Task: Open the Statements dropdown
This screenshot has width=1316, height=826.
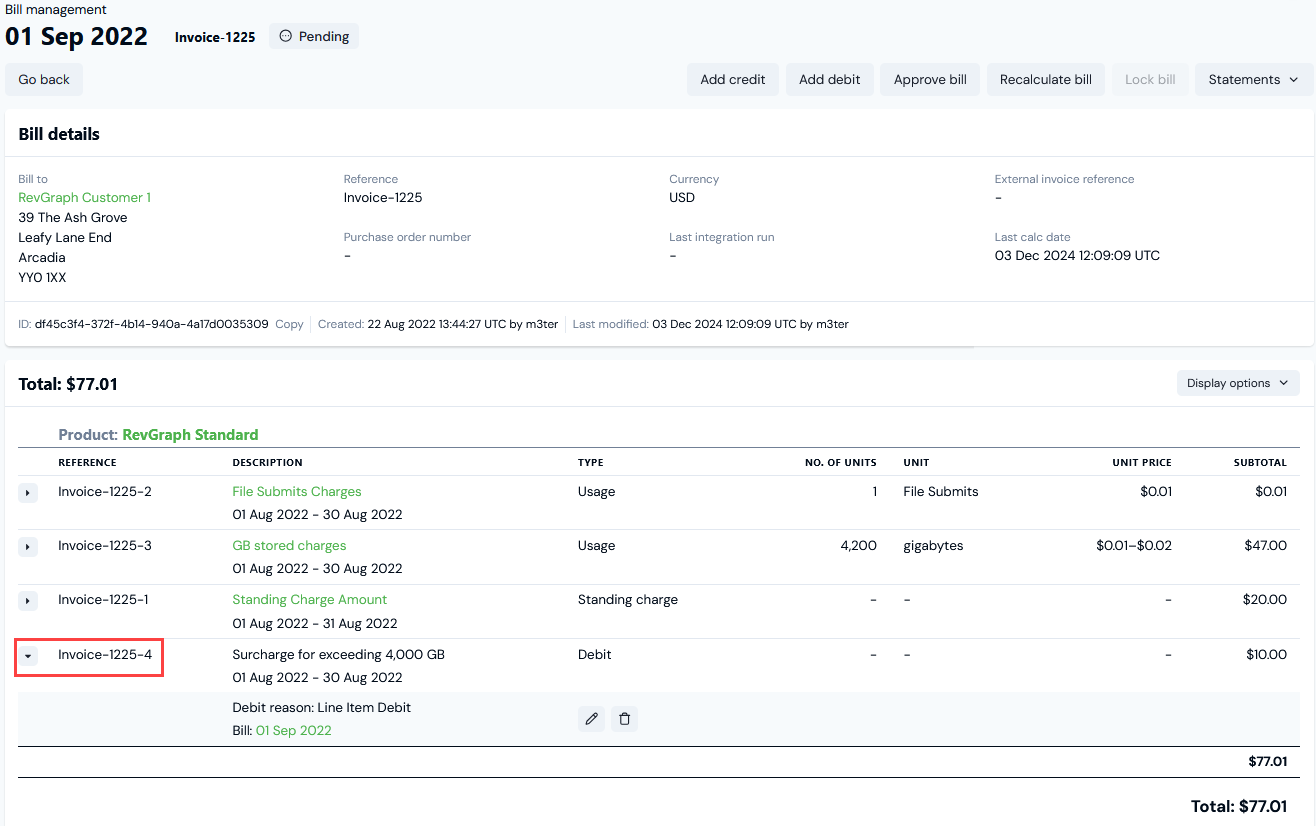Action: pos(1253,80)
